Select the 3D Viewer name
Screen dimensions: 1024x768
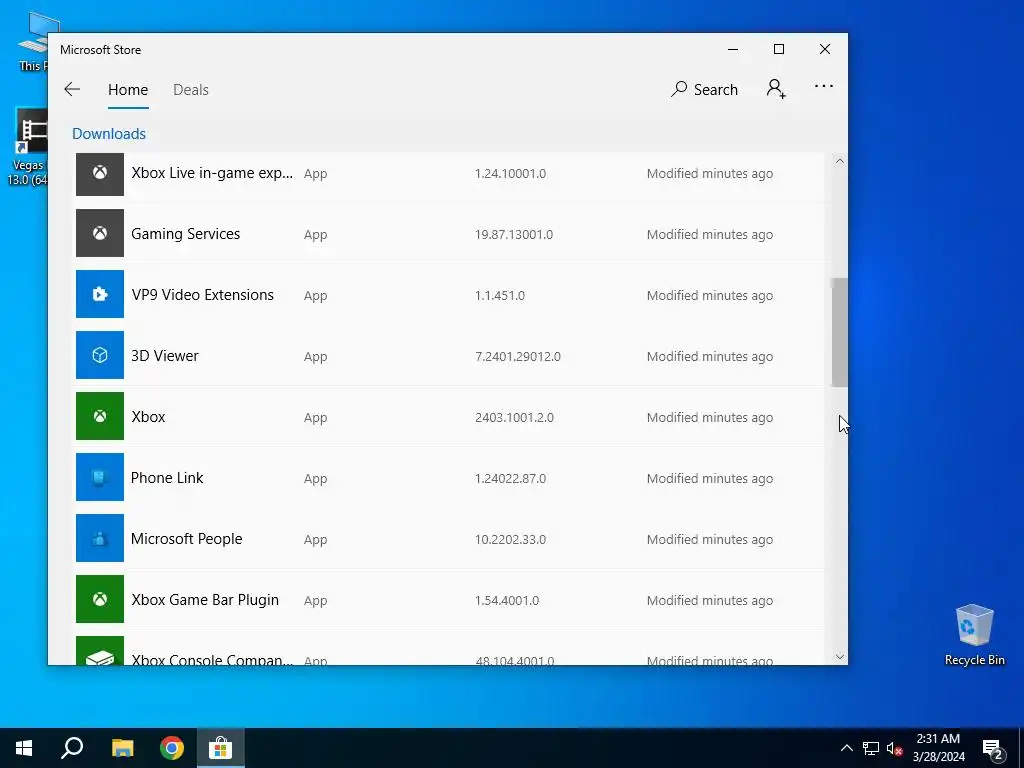[165, 356]
